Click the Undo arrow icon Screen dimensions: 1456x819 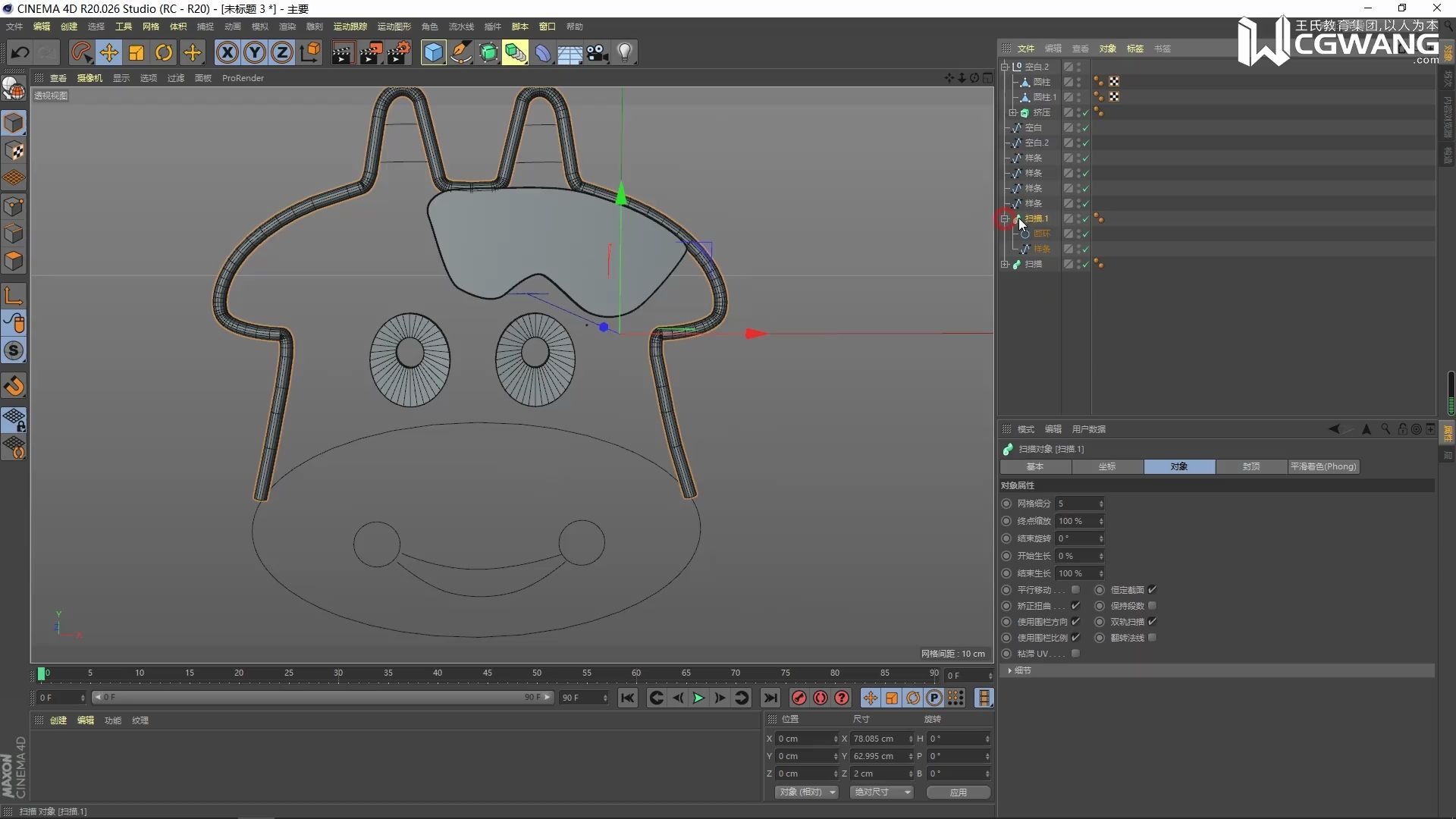(x=20, y=52)
